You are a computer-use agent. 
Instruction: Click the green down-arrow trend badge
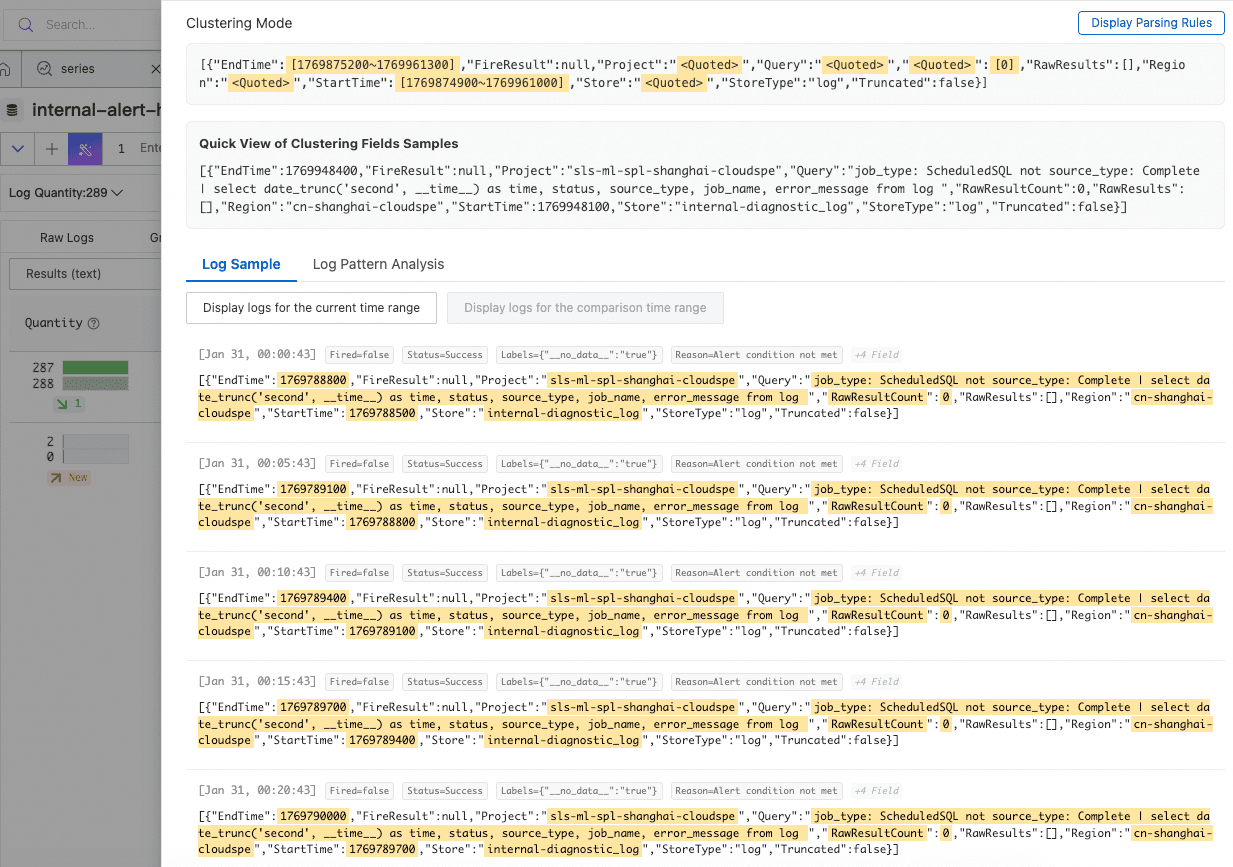pyautogui.click(x=68, y=403)
